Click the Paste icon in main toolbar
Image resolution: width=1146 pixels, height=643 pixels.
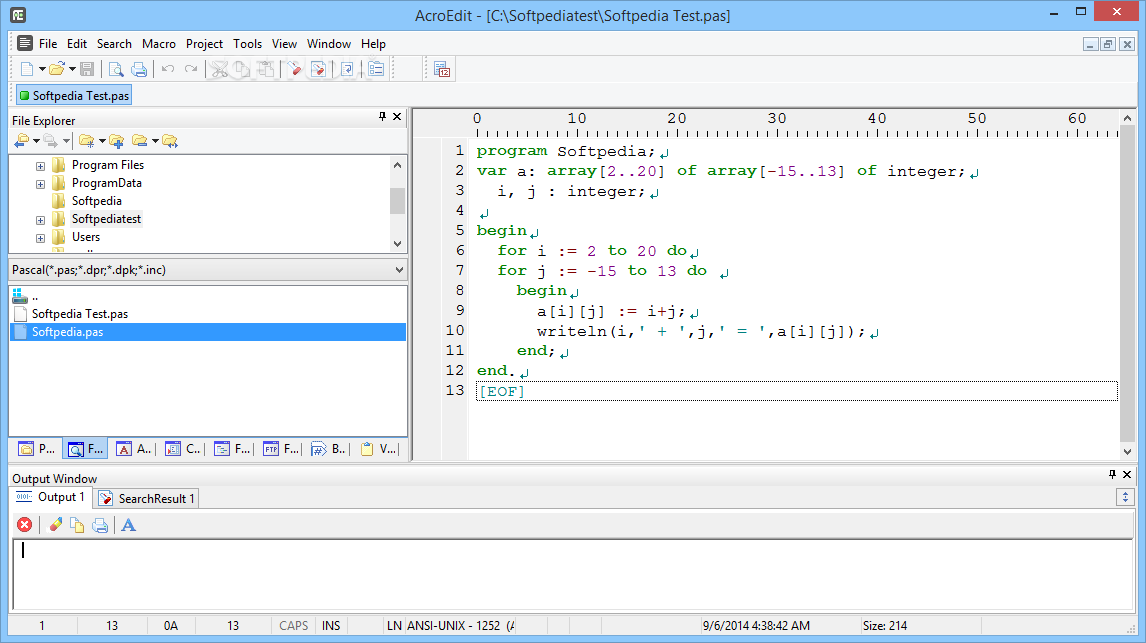coord(266,69)
